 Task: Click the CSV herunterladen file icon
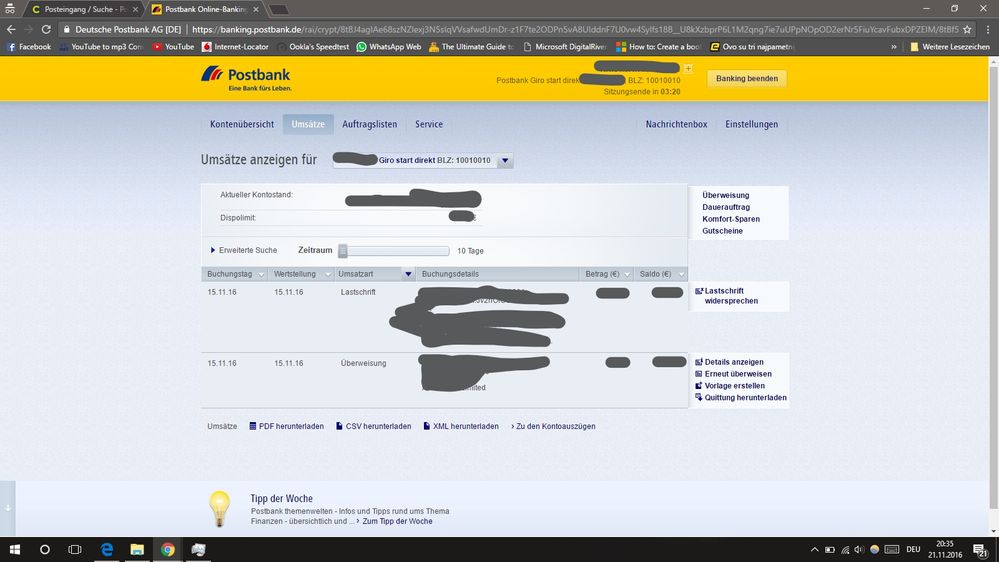click(340, 426)
